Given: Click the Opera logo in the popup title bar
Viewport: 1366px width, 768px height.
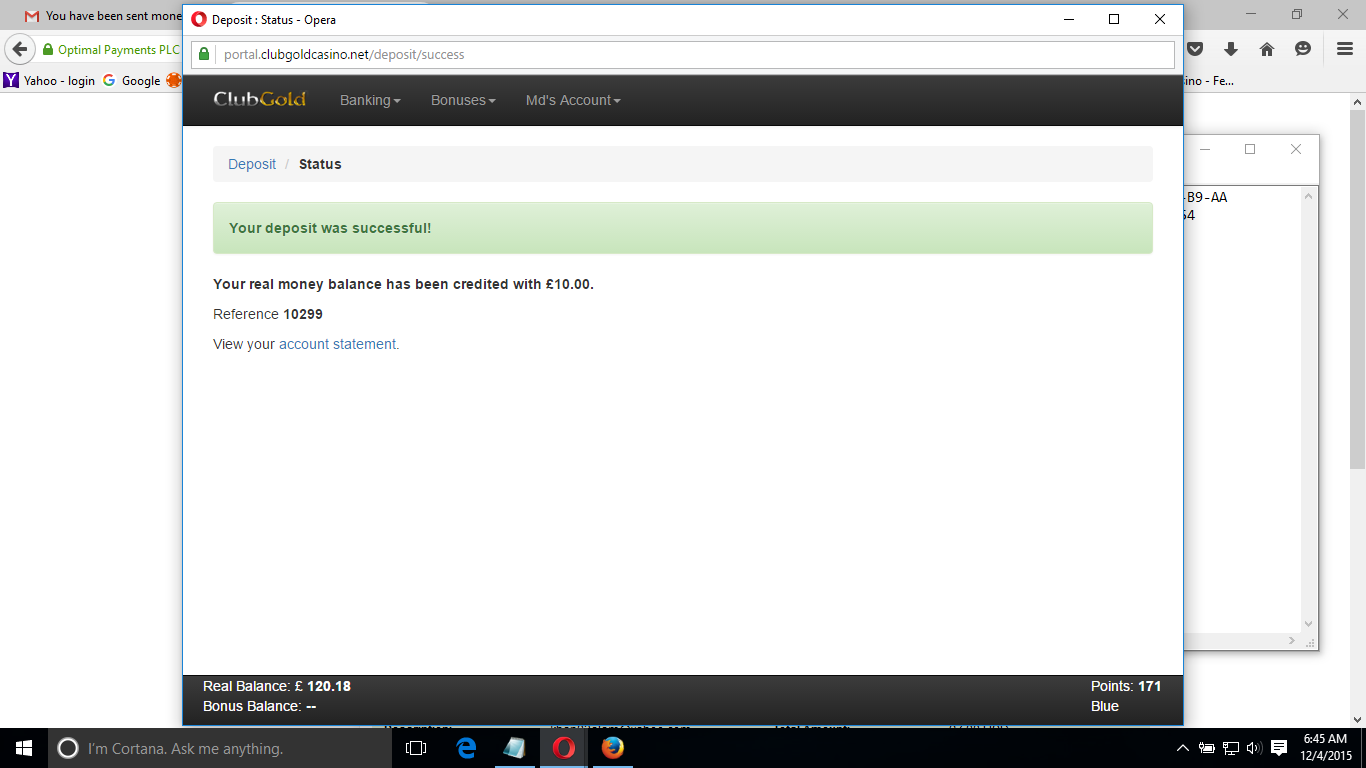Looking at the screenshot, I should click(199, 19).
